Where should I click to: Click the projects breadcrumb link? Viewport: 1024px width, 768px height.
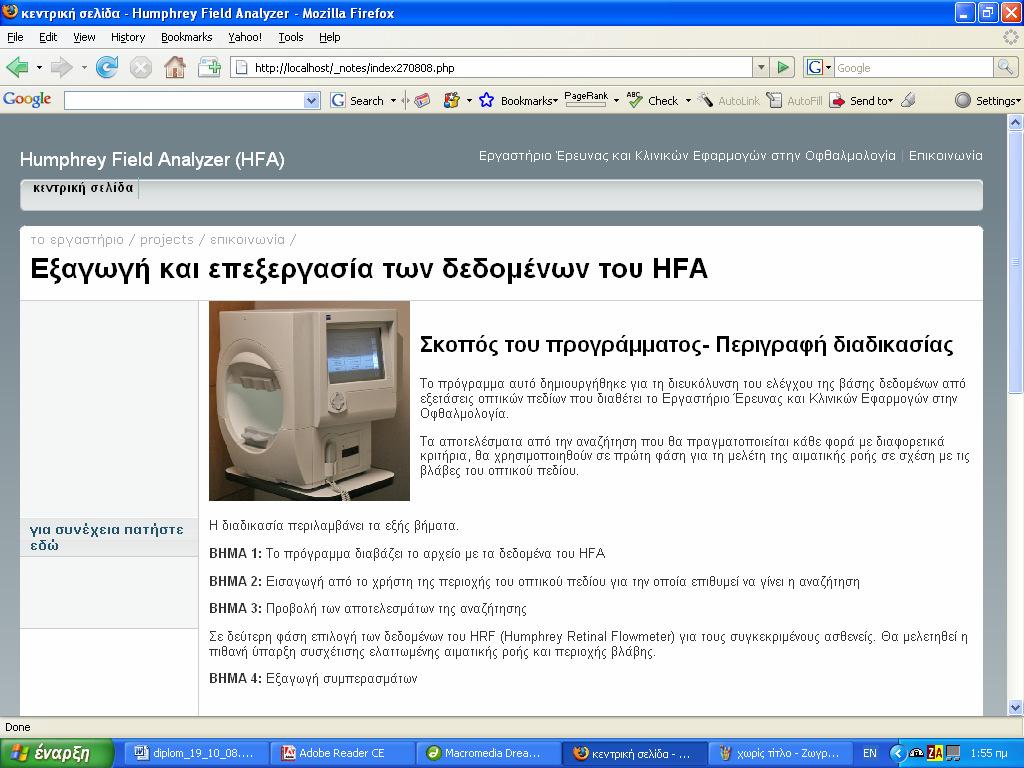click(167, 240)
